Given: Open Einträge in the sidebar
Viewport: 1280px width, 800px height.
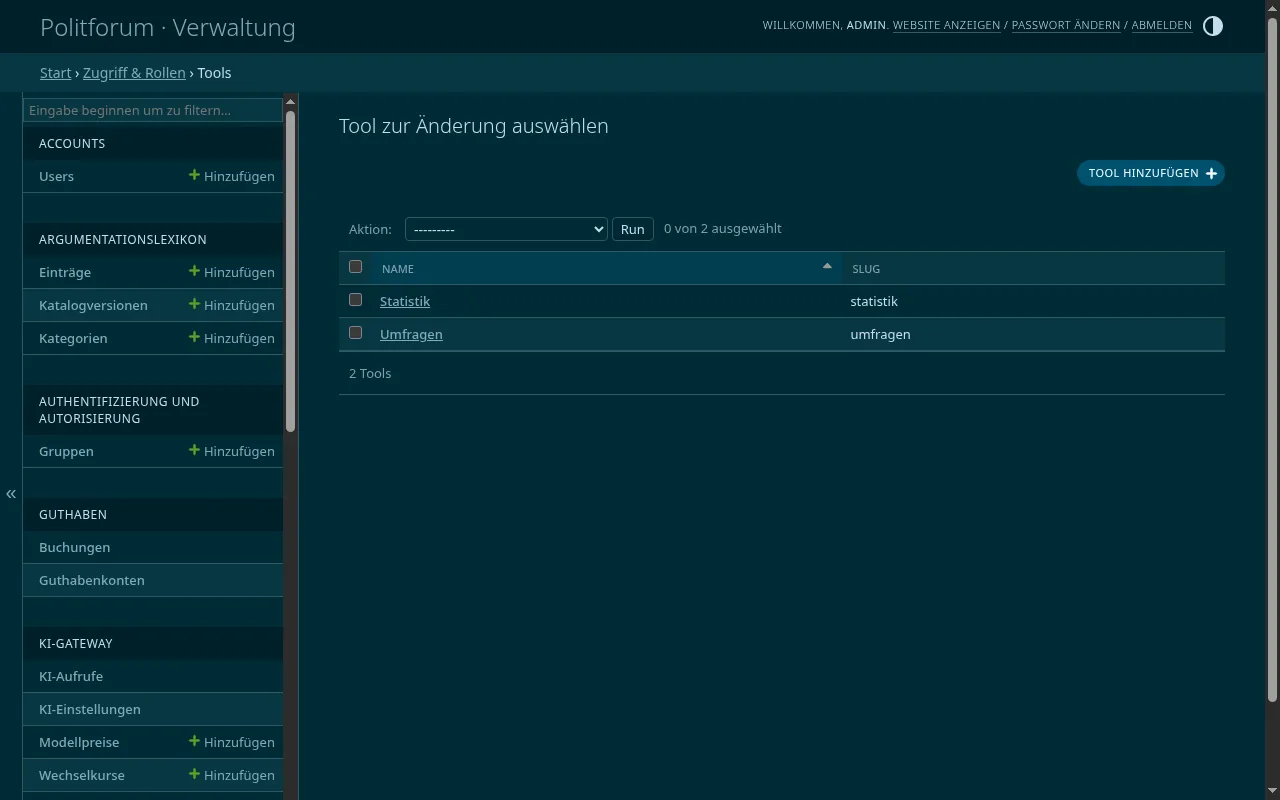Looking at the screenshot, I should pyautogui.click(x=65, y=272).
